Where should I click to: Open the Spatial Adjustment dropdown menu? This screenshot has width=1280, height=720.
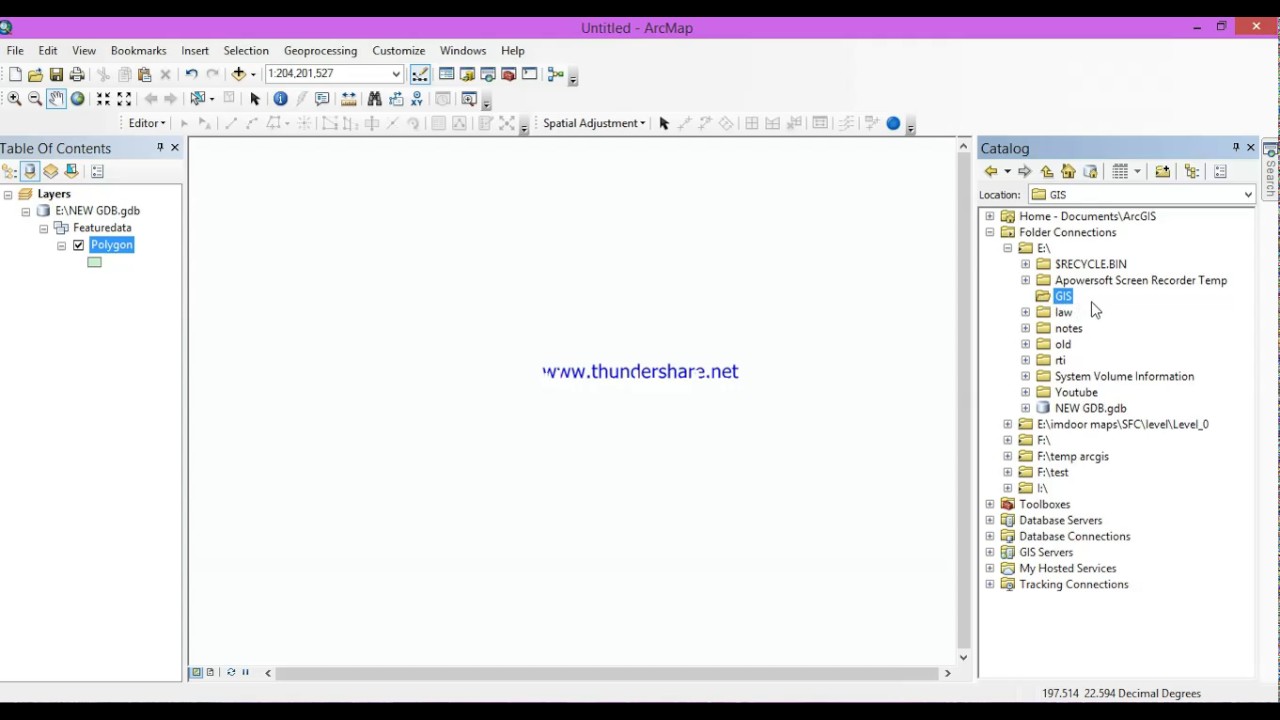(x=594, y=123)
